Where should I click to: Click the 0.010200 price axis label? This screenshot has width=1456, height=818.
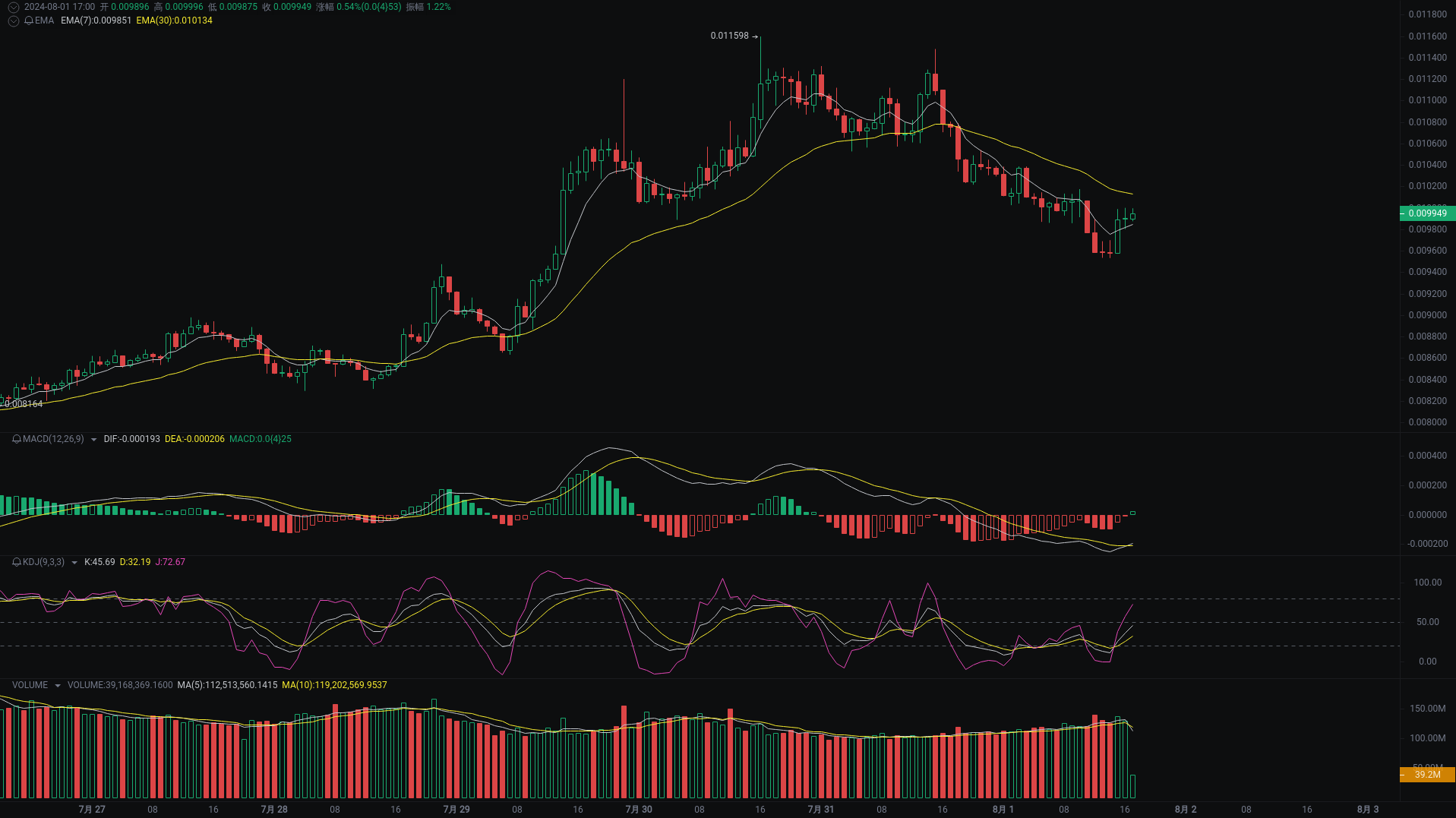click(1427, 186)
